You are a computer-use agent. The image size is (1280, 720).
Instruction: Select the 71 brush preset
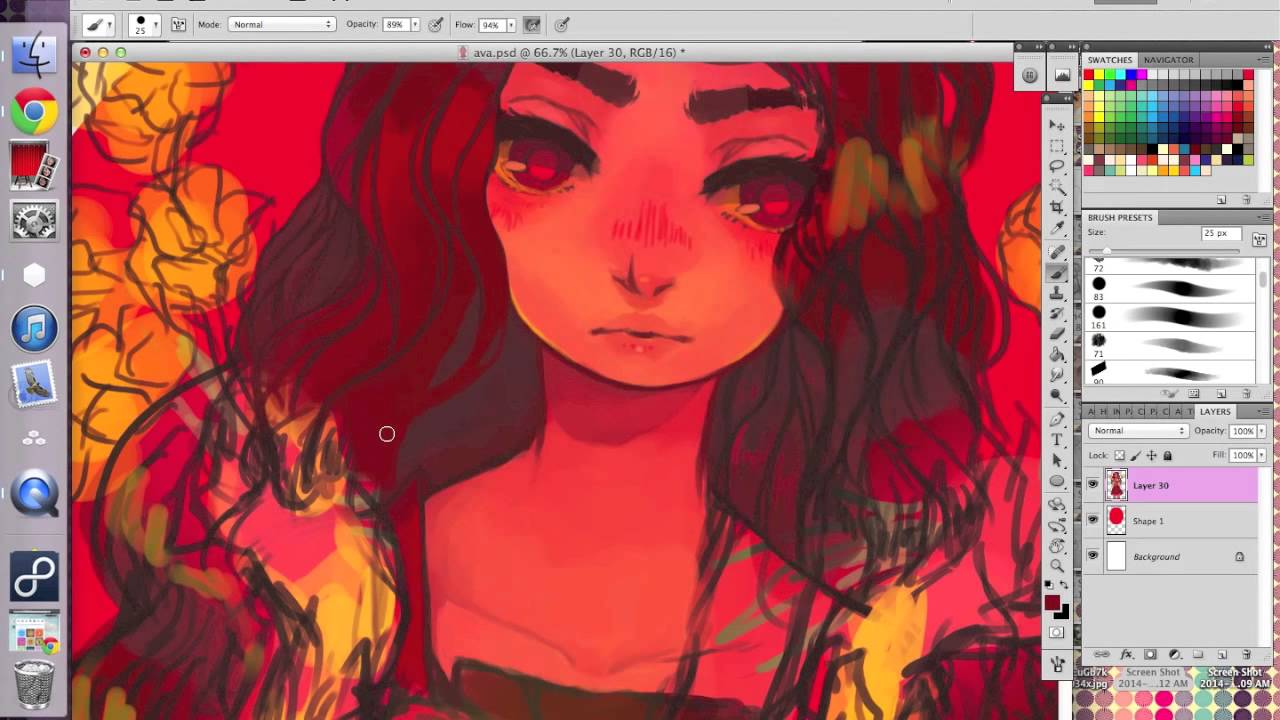(1169, 346)
